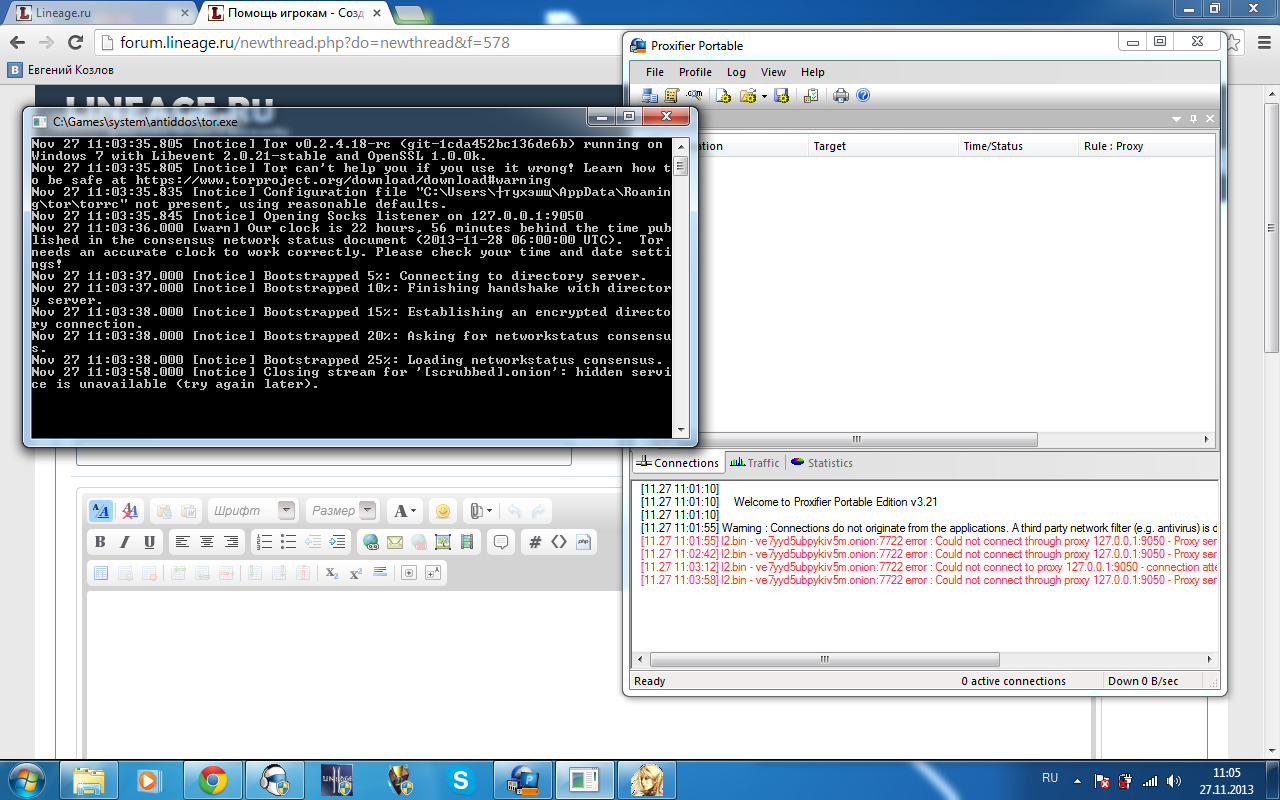Insert an email link icon
Viewport: 1280px width, 800px height.
pyautogui.click(x=395, y=542)
